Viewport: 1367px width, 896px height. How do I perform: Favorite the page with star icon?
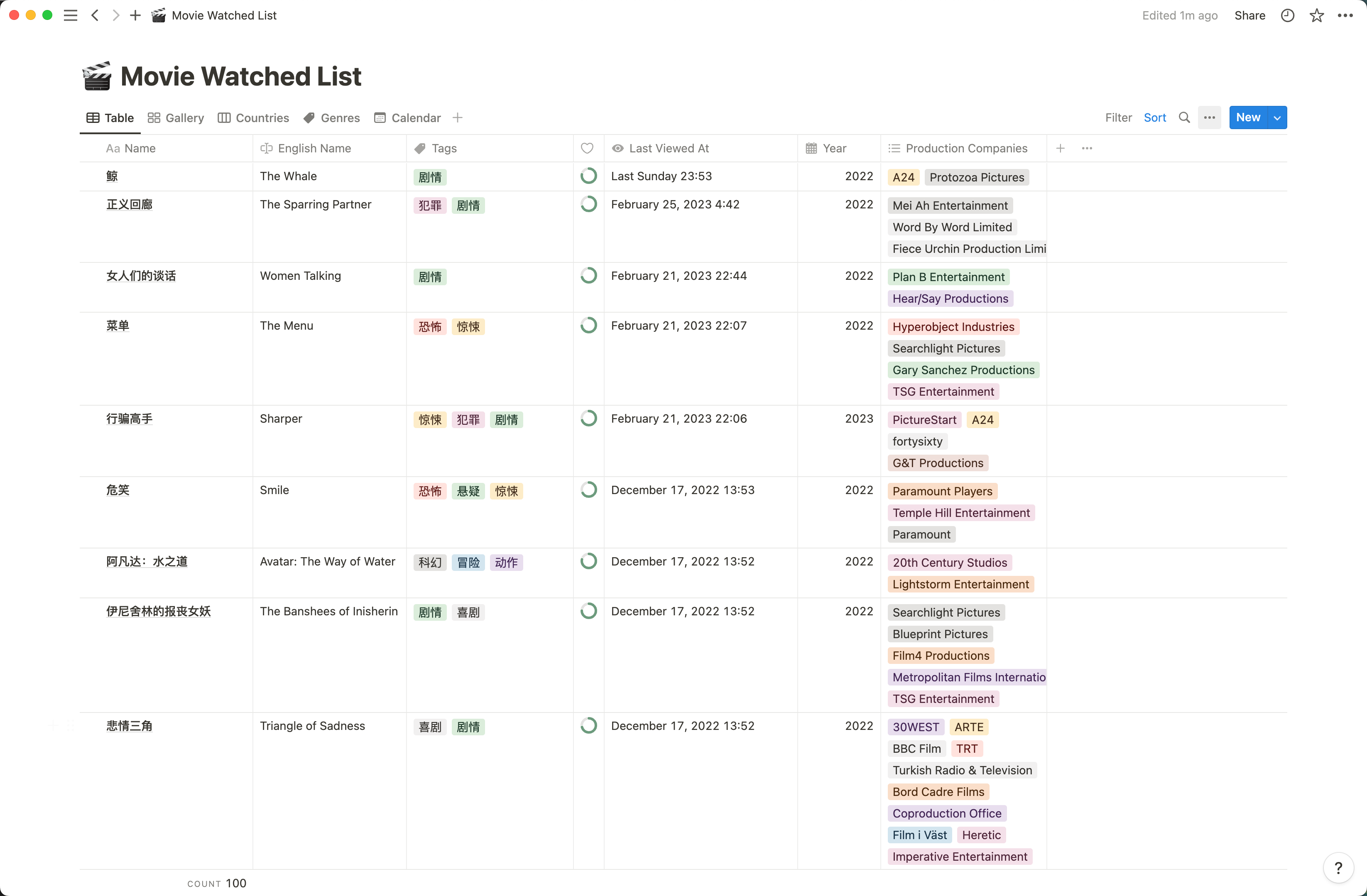pos(1316,15)
